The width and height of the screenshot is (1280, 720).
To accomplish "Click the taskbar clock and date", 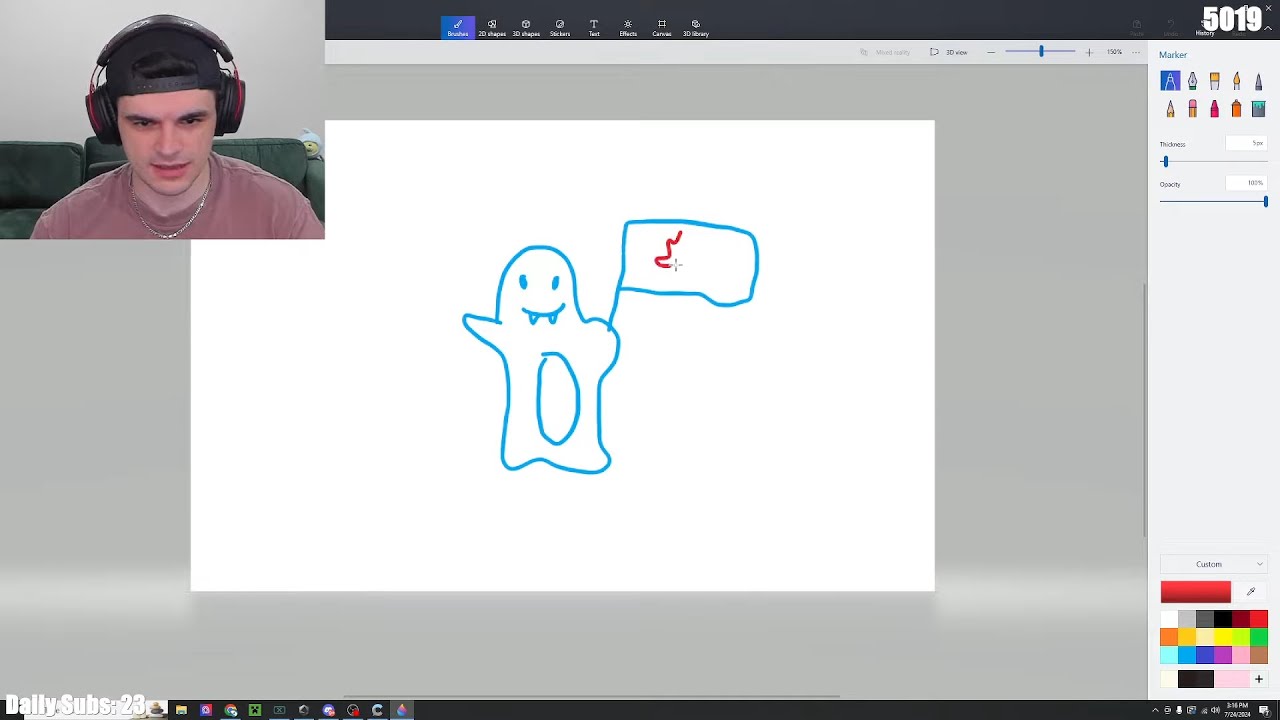I will (1236, 710).
